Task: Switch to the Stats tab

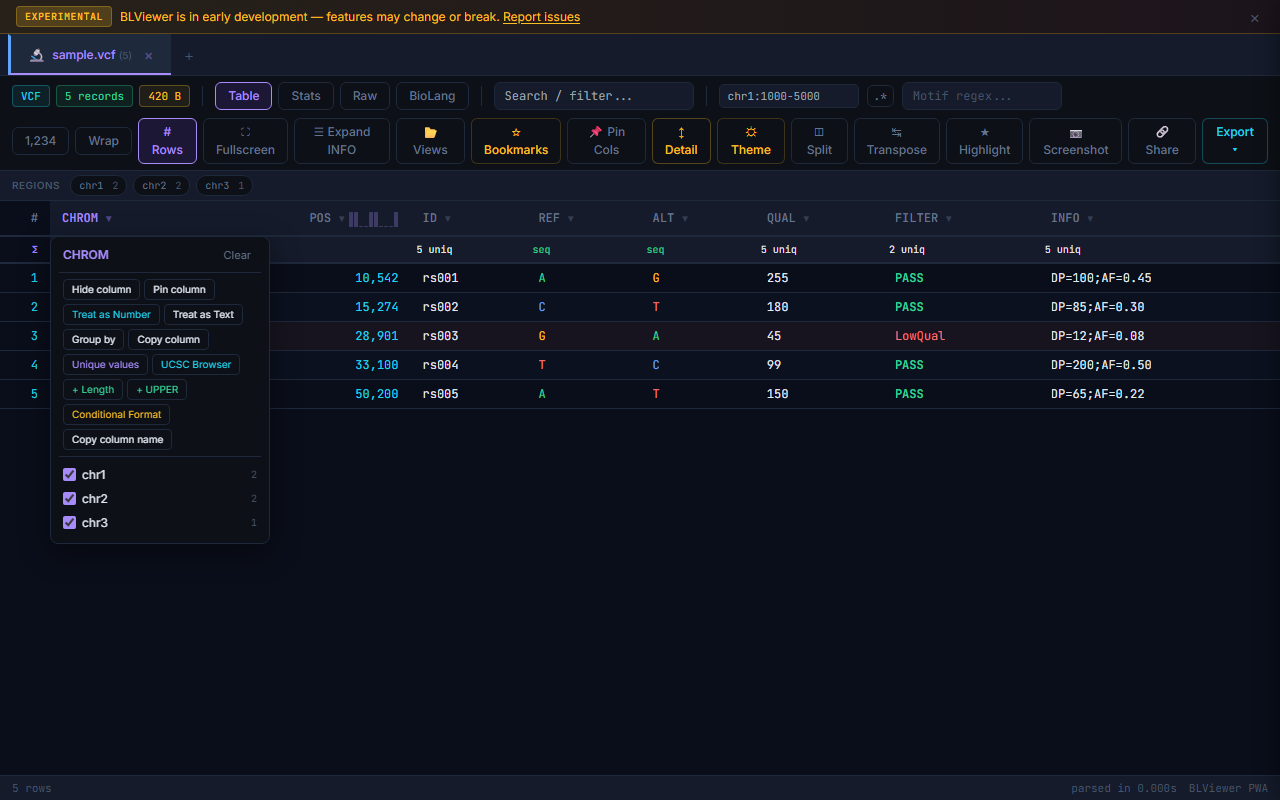Action: tap(306, 96)
